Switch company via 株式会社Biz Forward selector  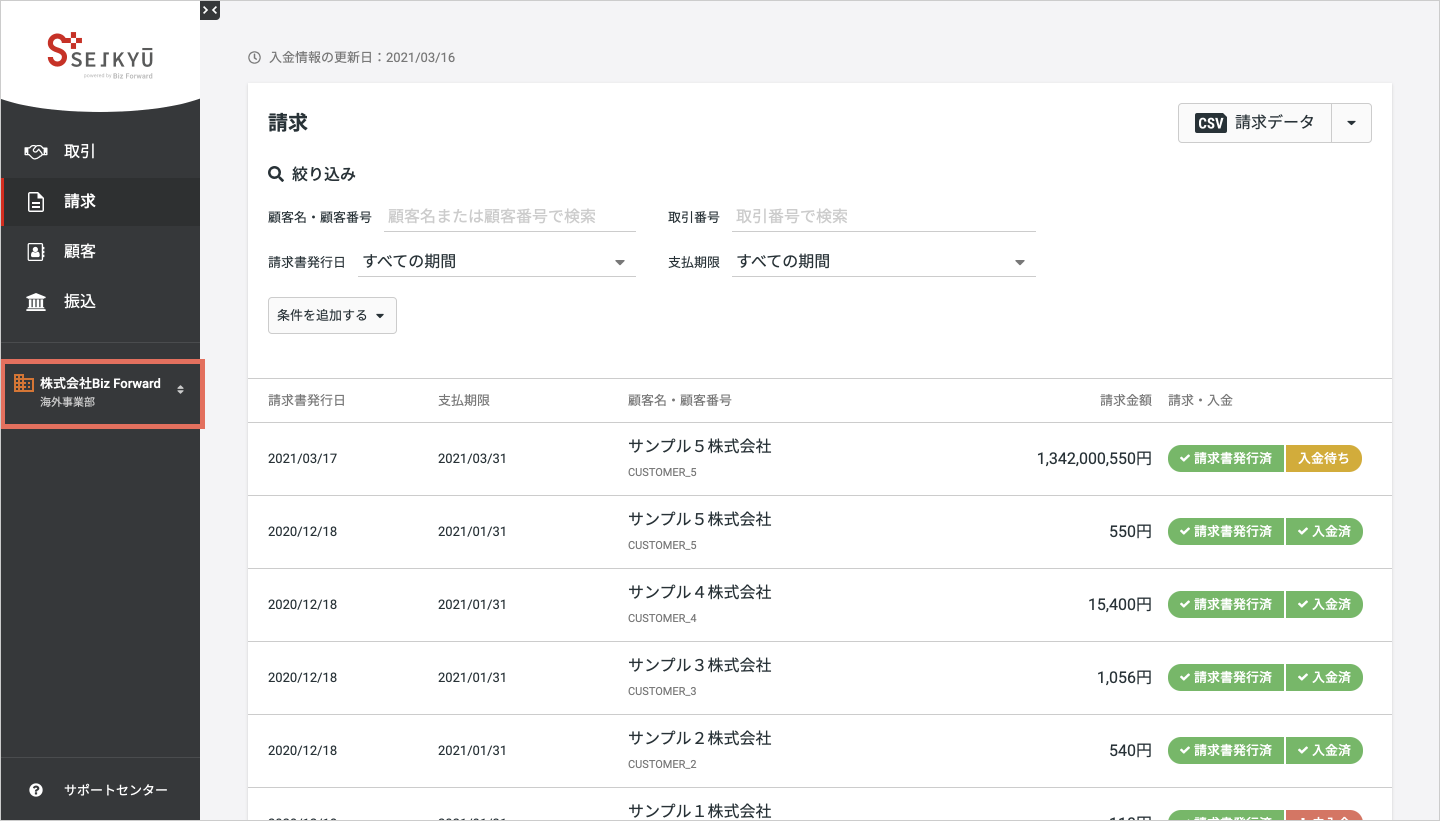(x=102, y=394)
